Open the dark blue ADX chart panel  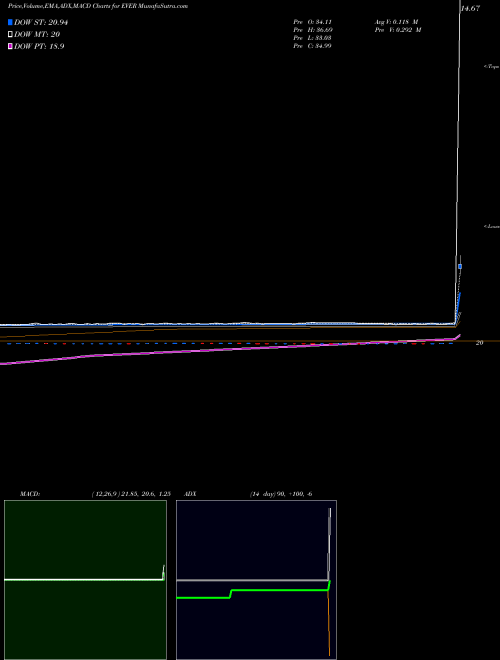pos(256,580)
